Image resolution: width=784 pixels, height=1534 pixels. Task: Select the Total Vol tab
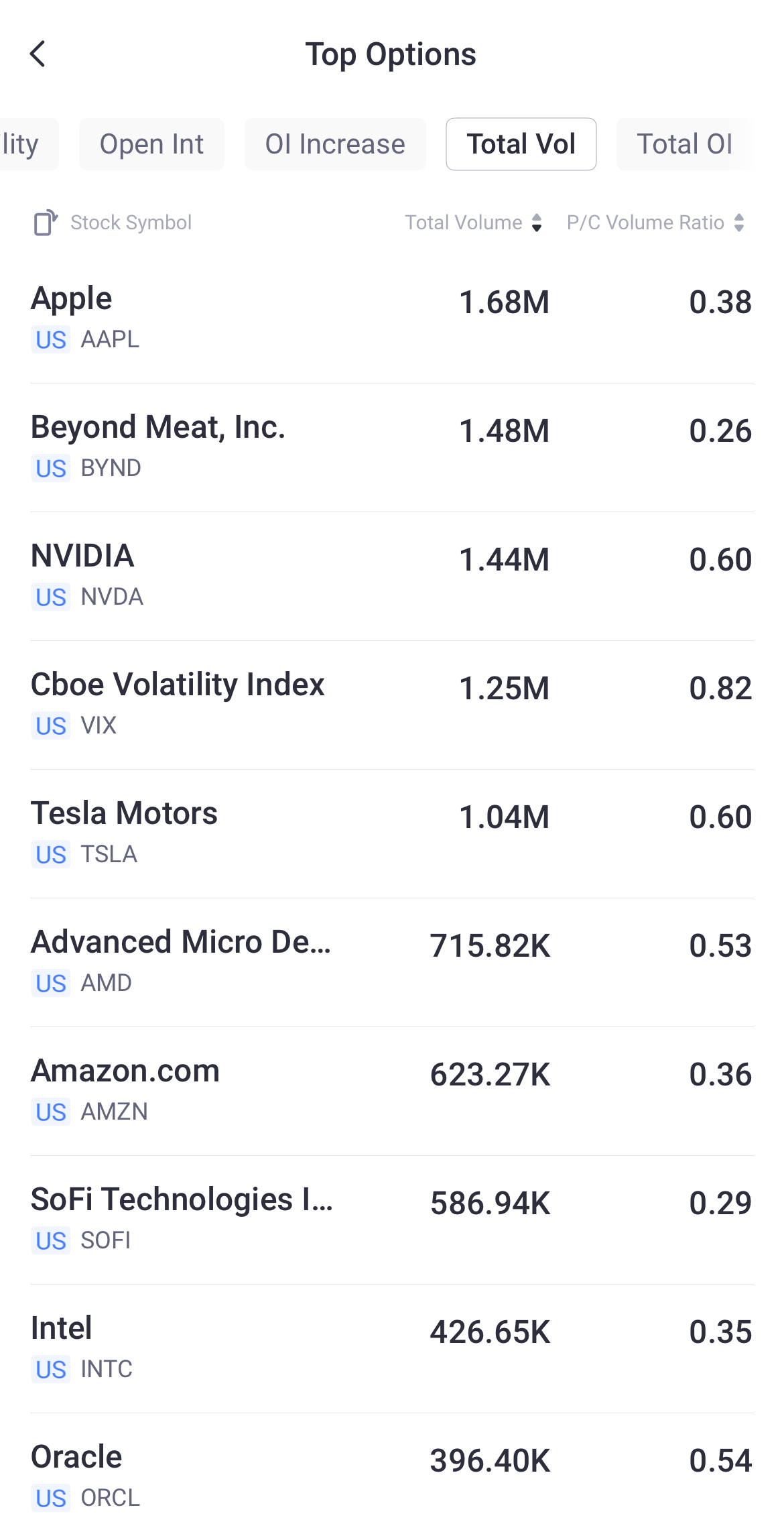521,144
